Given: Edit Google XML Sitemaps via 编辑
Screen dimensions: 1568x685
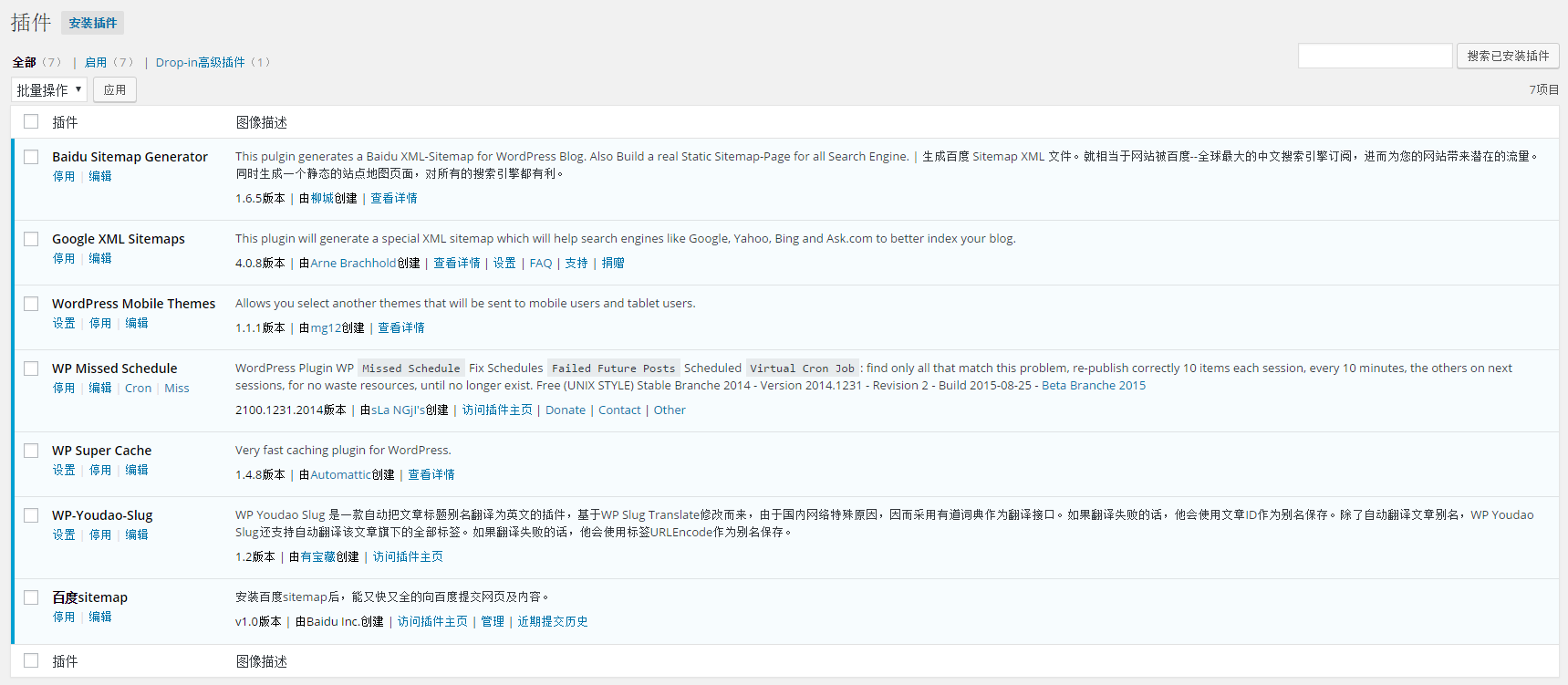Looking at the screenshot, I should [100, 258].
